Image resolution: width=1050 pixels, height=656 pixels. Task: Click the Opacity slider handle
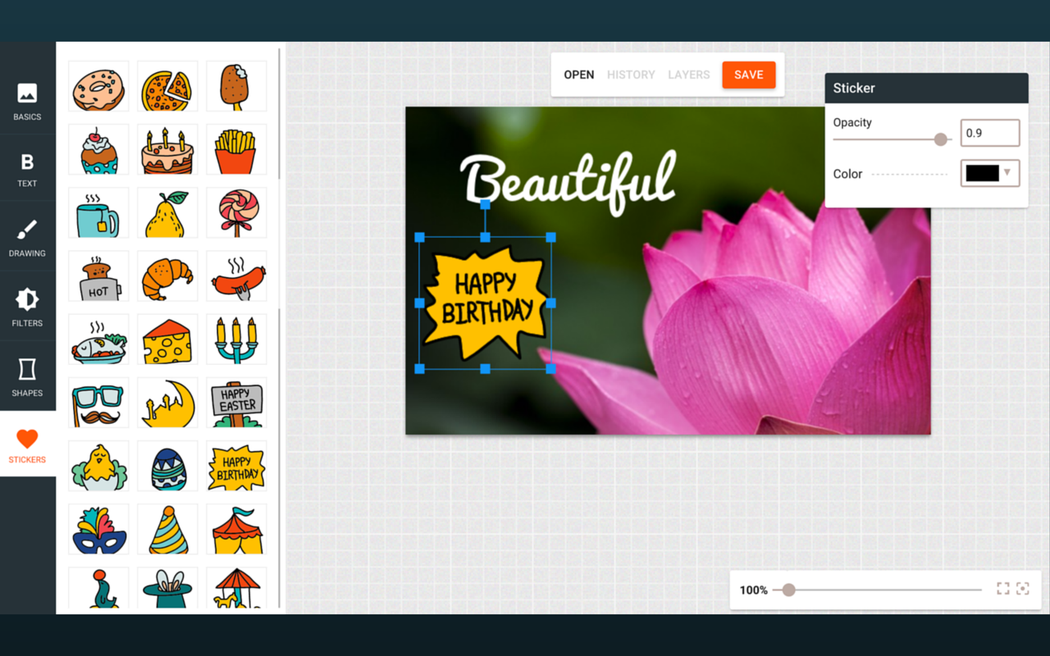click(940, 140)
